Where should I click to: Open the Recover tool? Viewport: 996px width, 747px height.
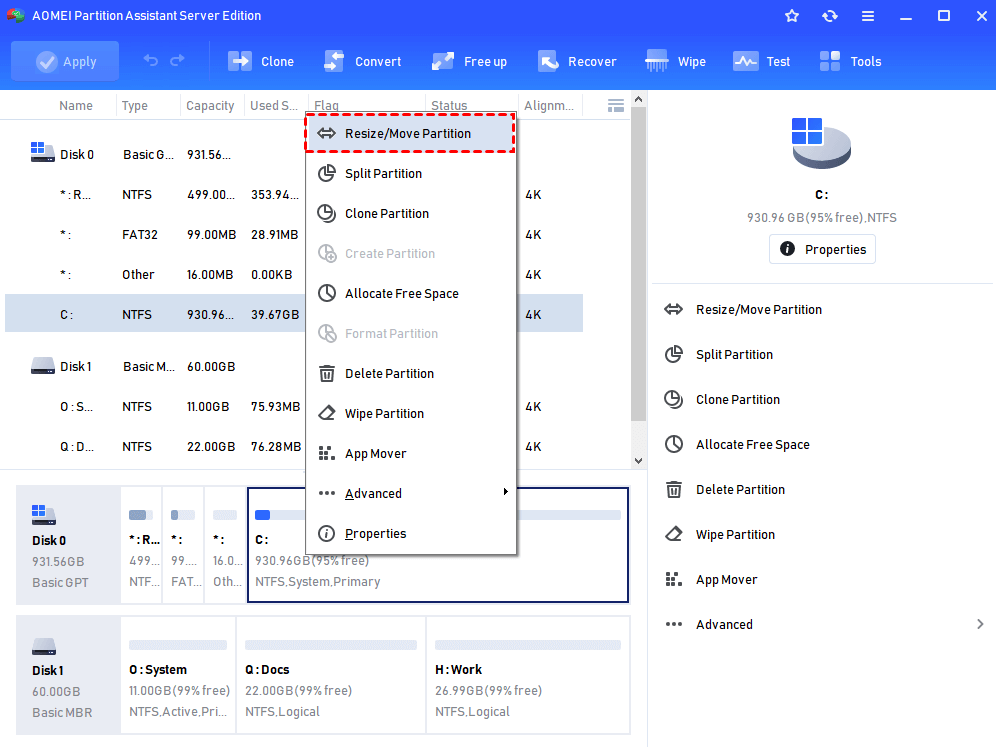tap(548, 61)
